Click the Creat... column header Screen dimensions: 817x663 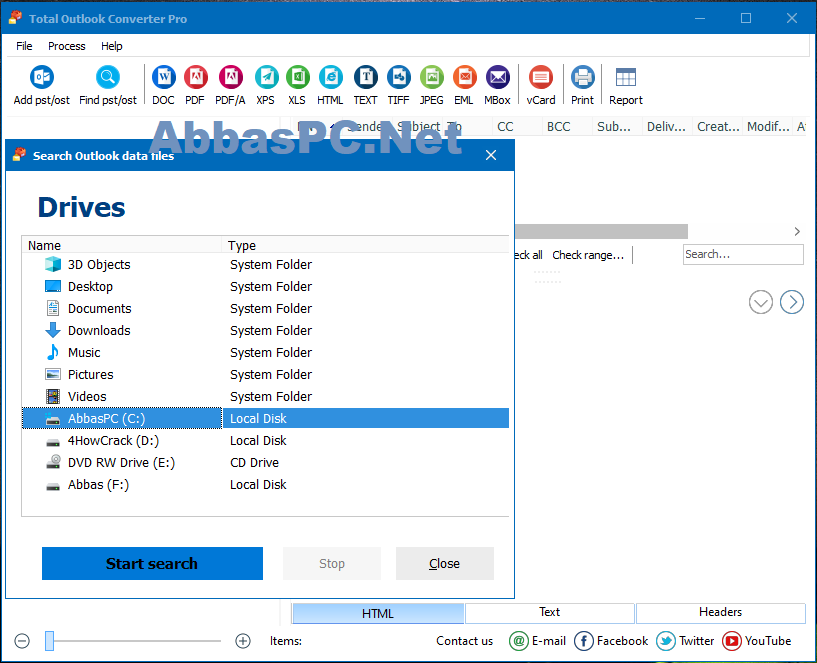pos(717,127)
